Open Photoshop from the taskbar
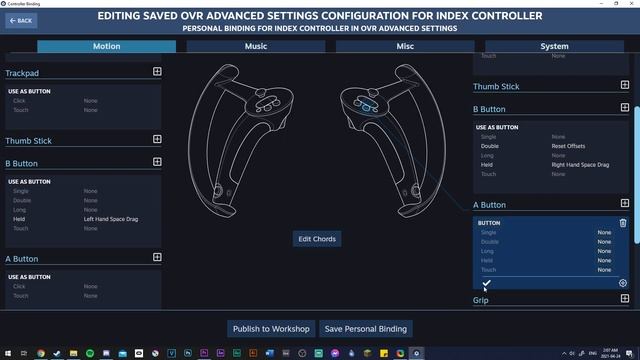 click(188, 353)
